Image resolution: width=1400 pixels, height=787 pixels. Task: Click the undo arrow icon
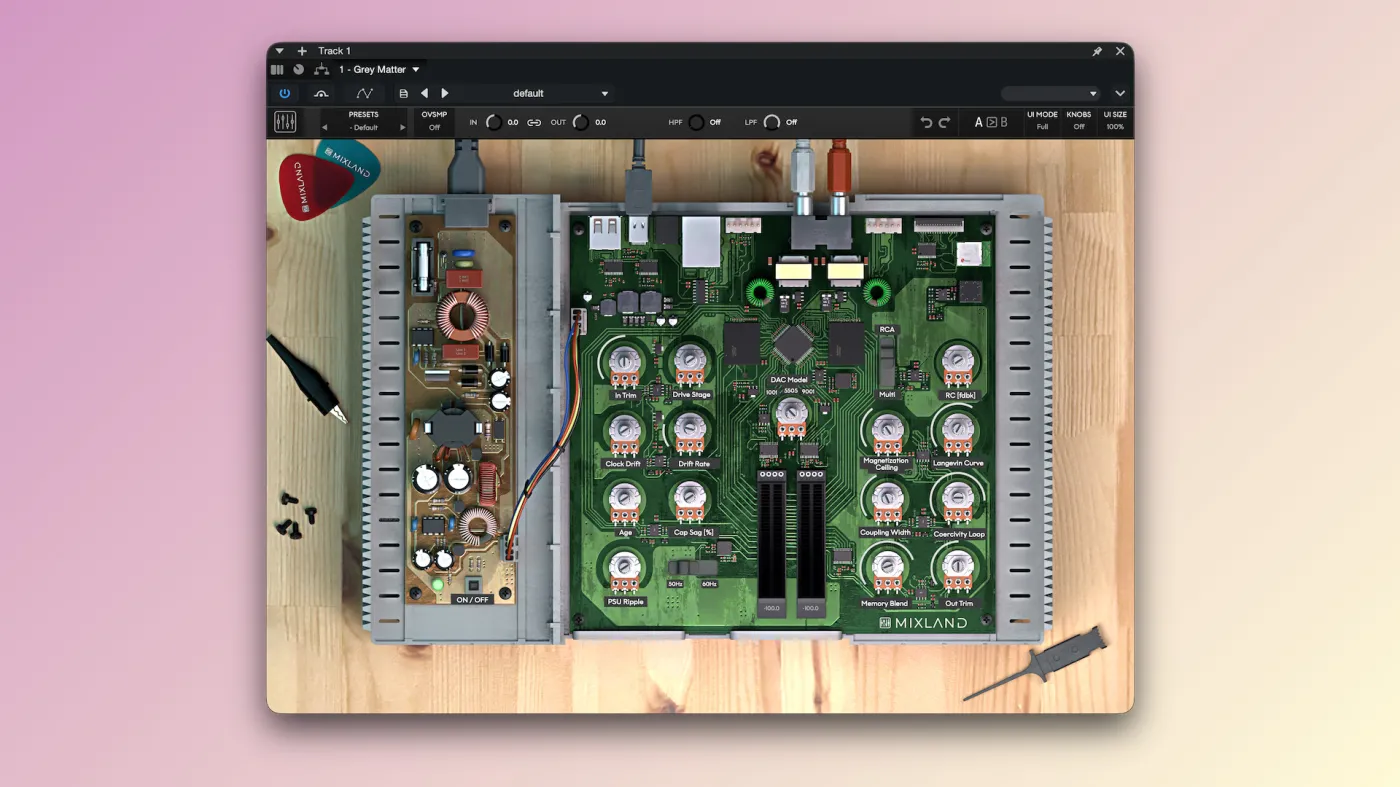926,122
